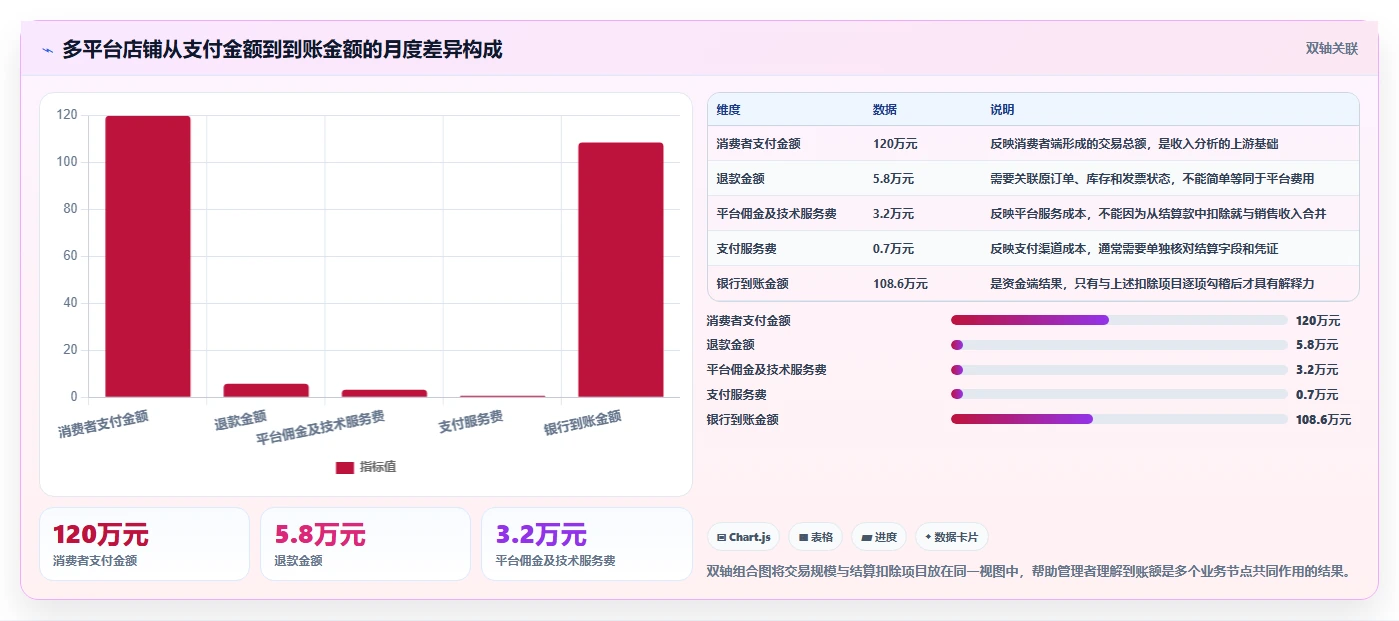Click the 退款金额 progress bar
Viewport: 1399px width, 621px height.
click(x=1119, y=345)
